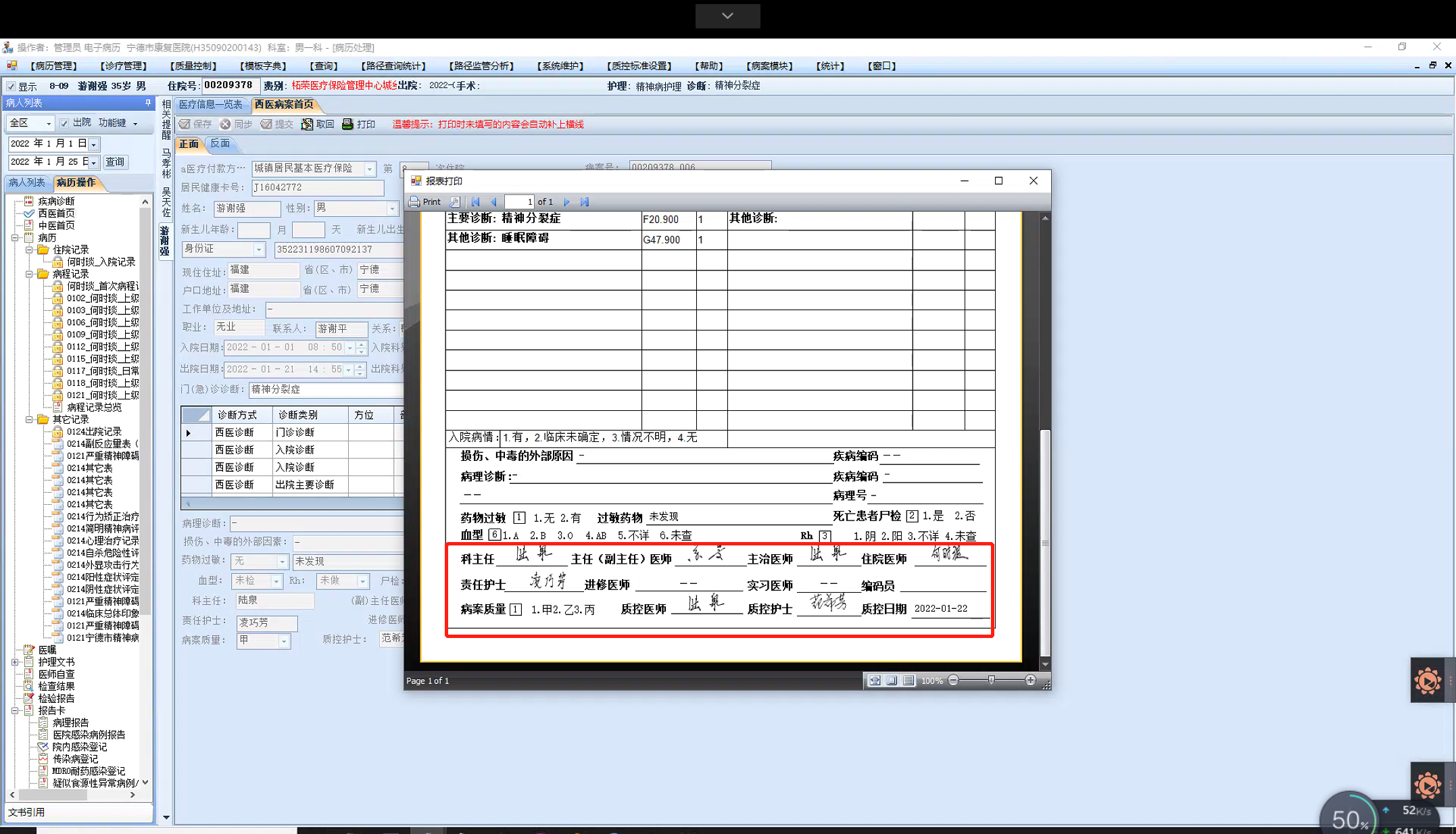The height and width of the screenshot is (834, 1456).
Task: Click the zoom slider handle
Action: coord(991,680)
